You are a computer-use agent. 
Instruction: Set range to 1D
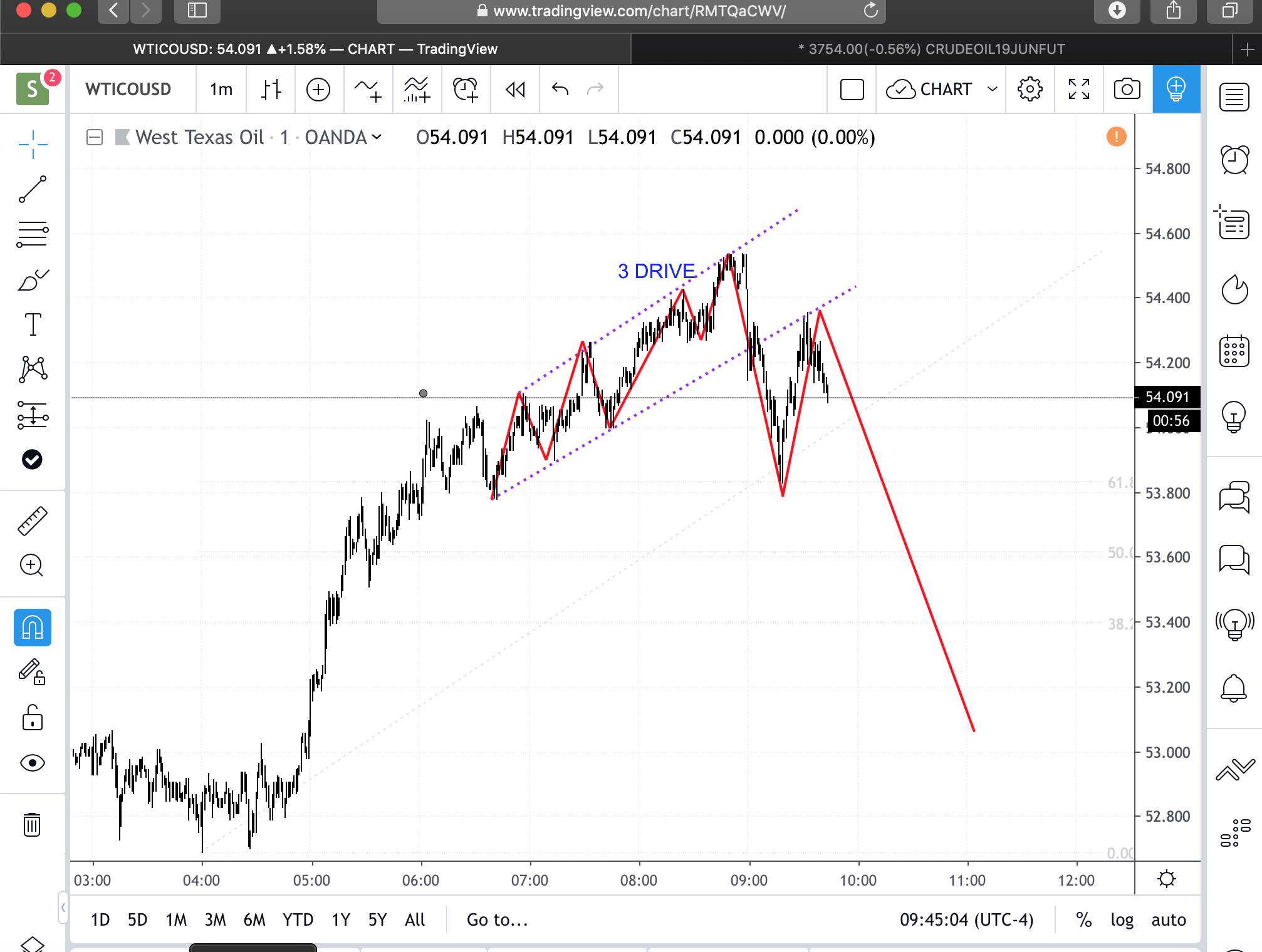(100, 919)
